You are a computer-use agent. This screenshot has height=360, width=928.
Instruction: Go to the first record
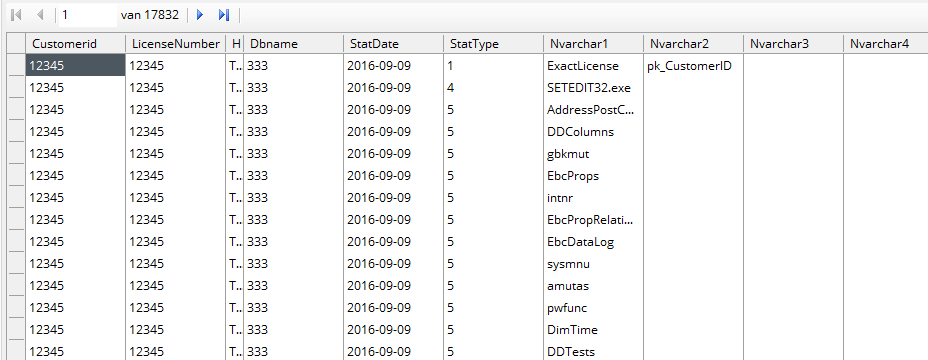point(17,15)
